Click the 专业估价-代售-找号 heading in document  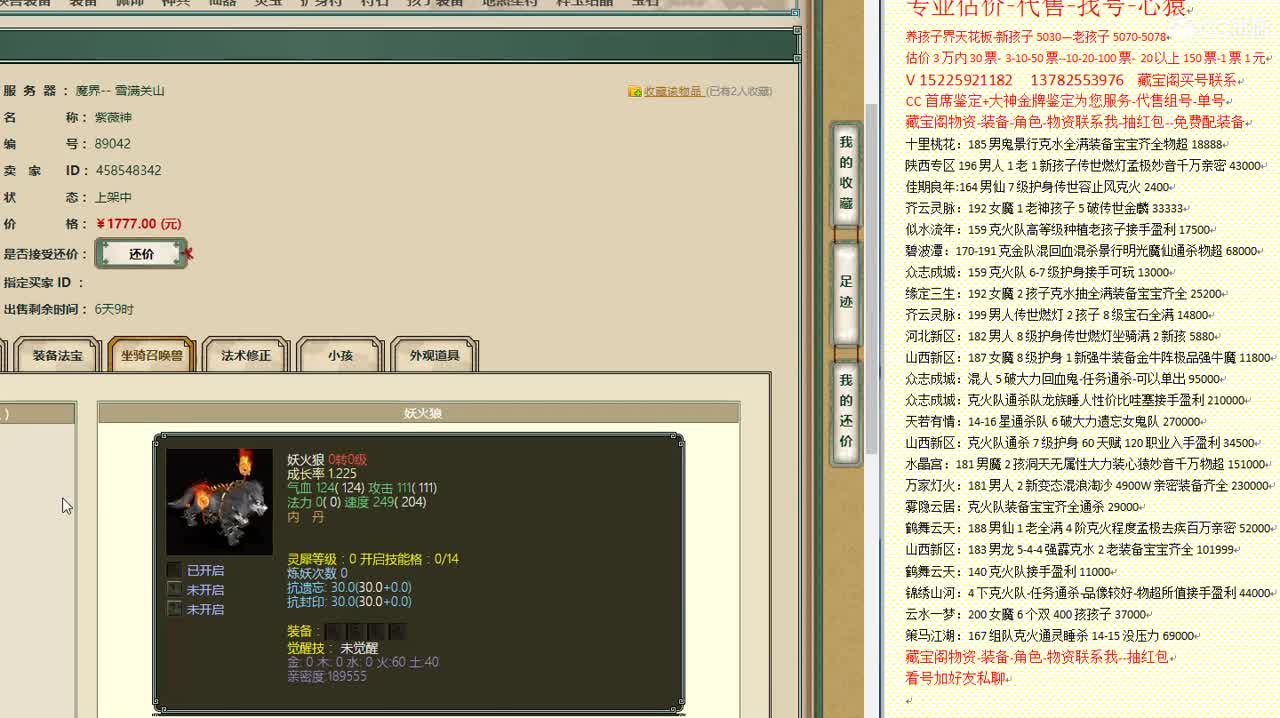(1045, 8)
